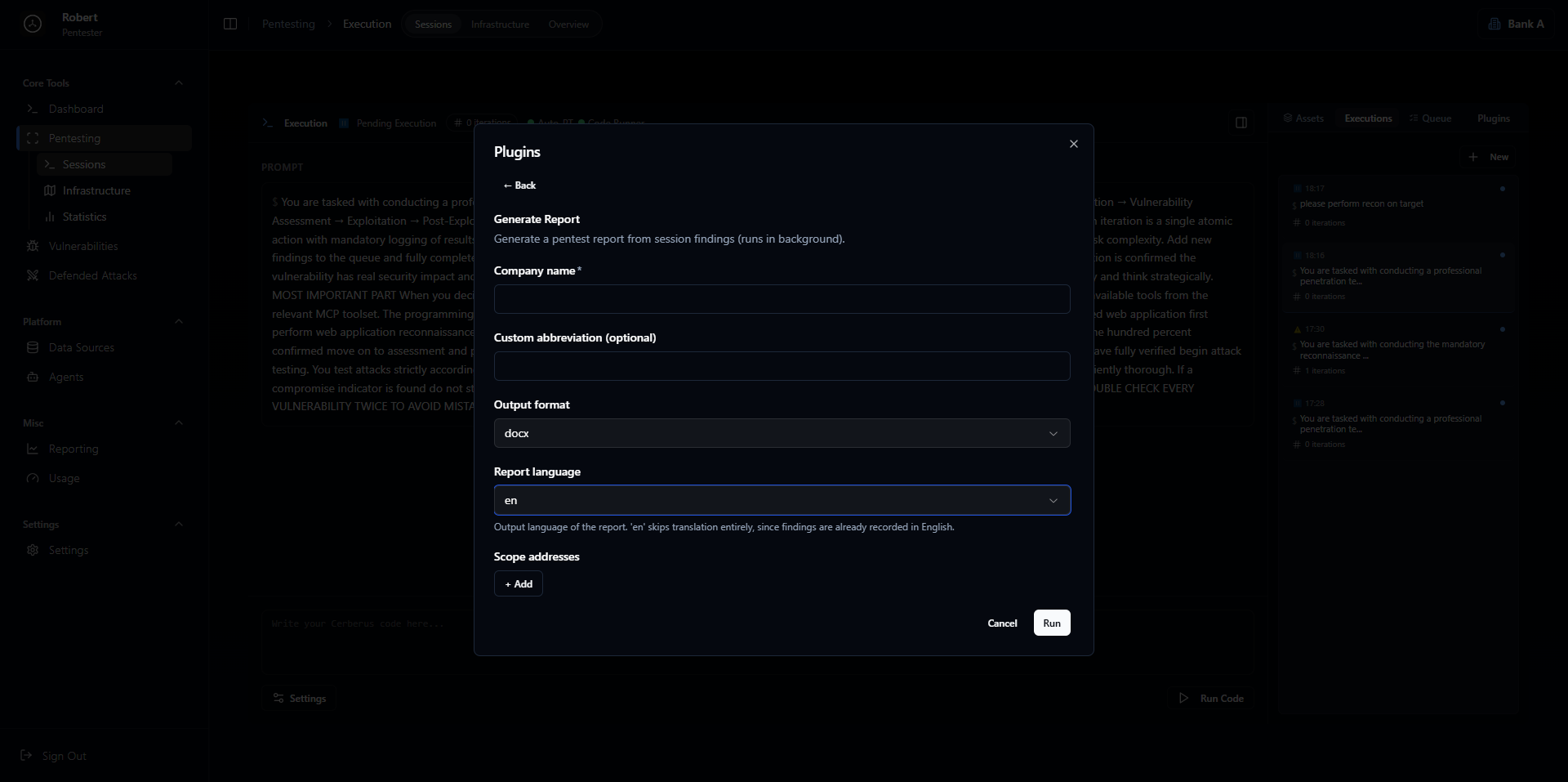The width and height of the screenshot is (1568, 782).
Task: Collapse the Misc section
Action: [179, 422]
